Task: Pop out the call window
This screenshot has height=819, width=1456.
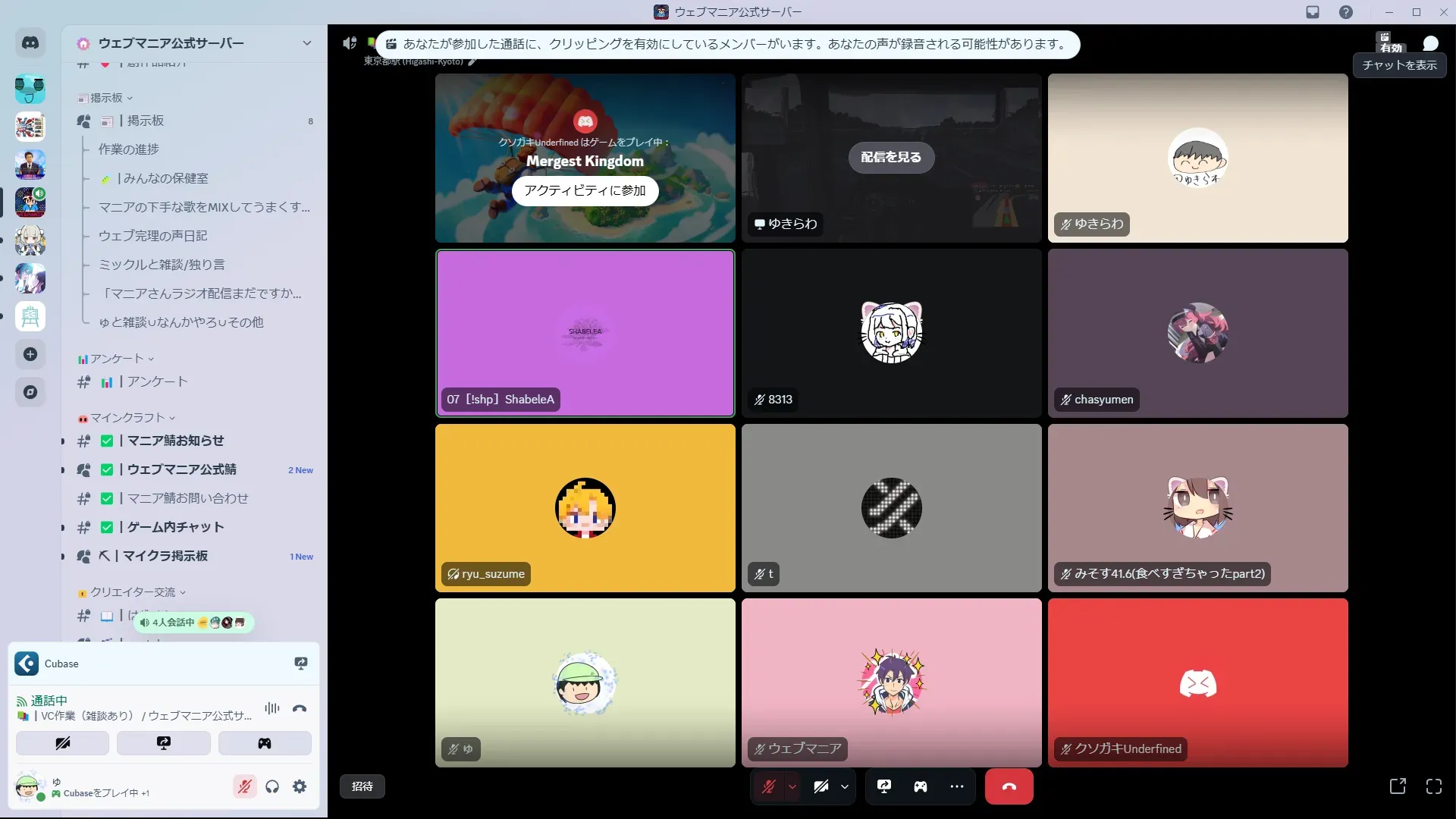Action: 1398,786
